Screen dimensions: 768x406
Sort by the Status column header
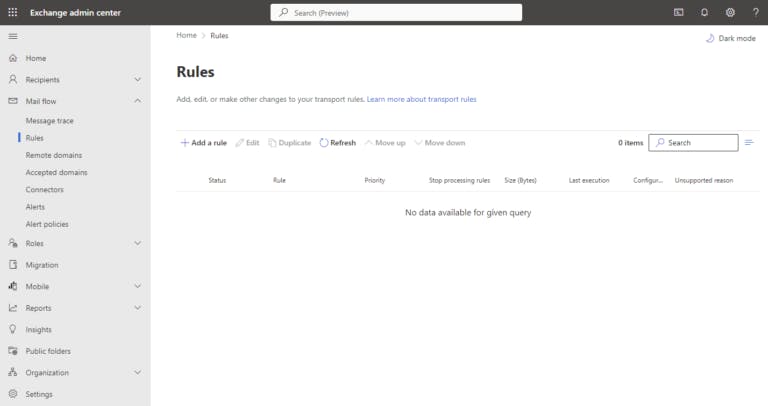(x=217, y=180)
